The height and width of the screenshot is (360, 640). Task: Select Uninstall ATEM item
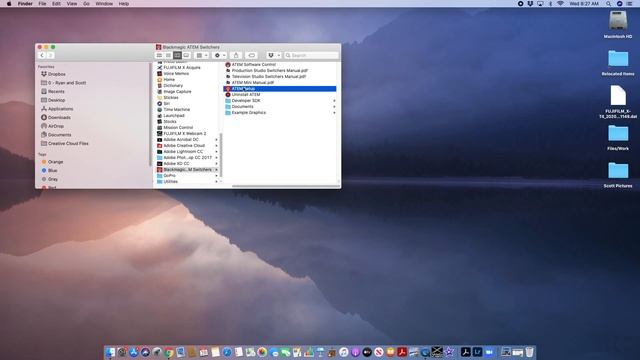coord(246,94)
